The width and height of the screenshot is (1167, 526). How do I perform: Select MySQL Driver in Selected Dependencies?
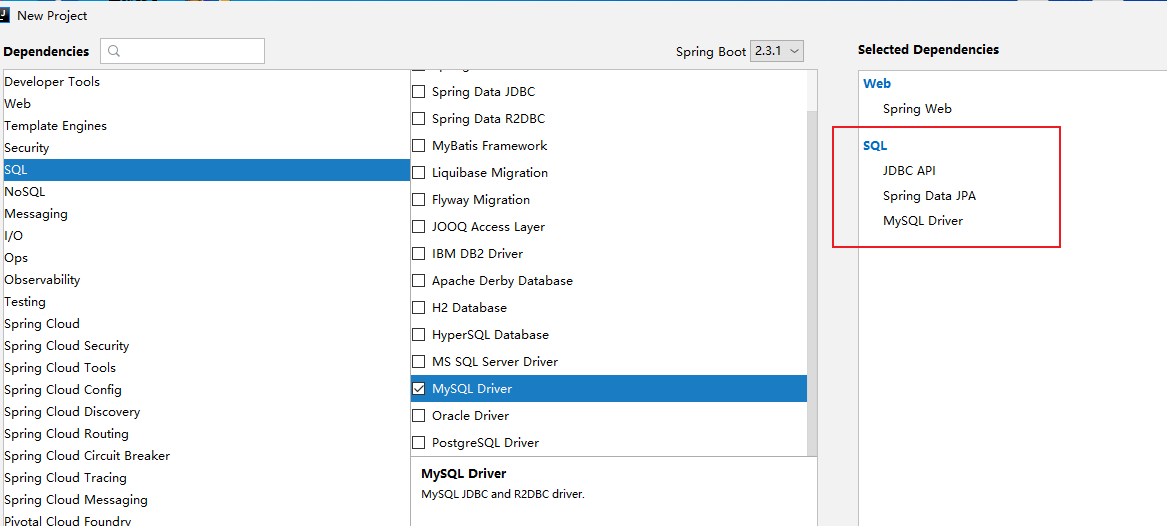[923, 221]
